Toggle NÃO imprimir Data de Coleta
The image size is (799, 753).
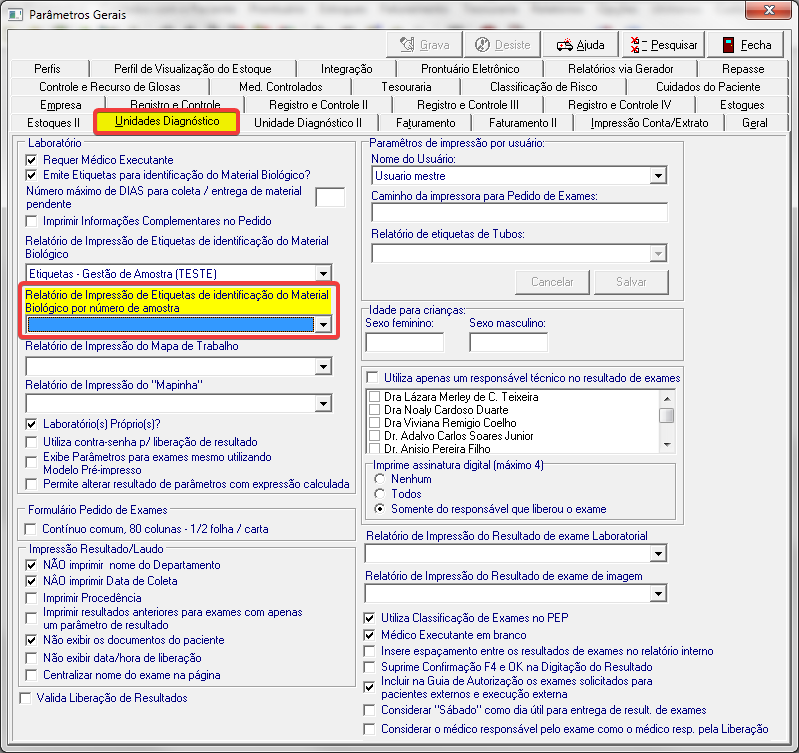click(32, 581)
